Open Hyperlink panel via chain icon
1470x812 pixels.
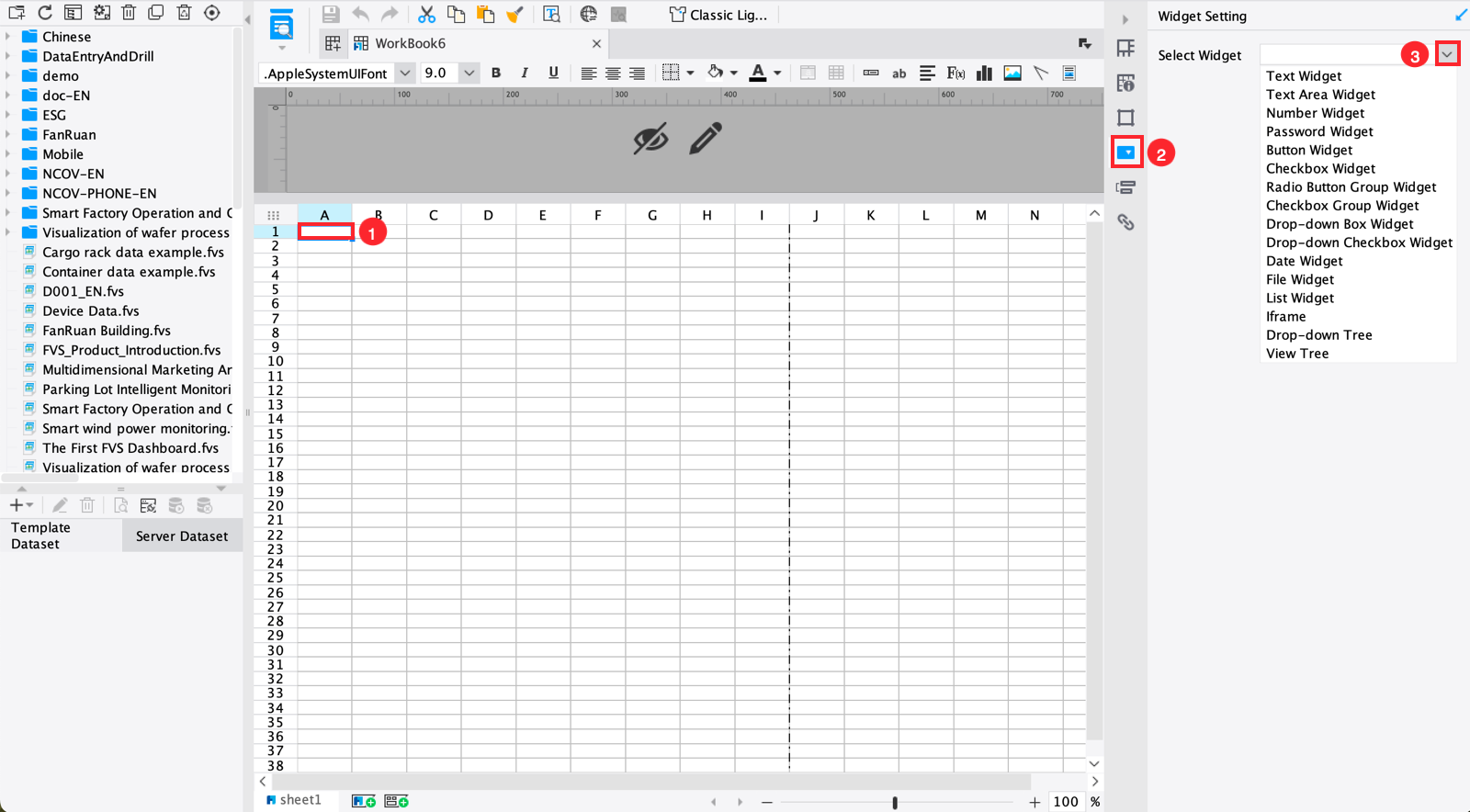pos(1125,222)
